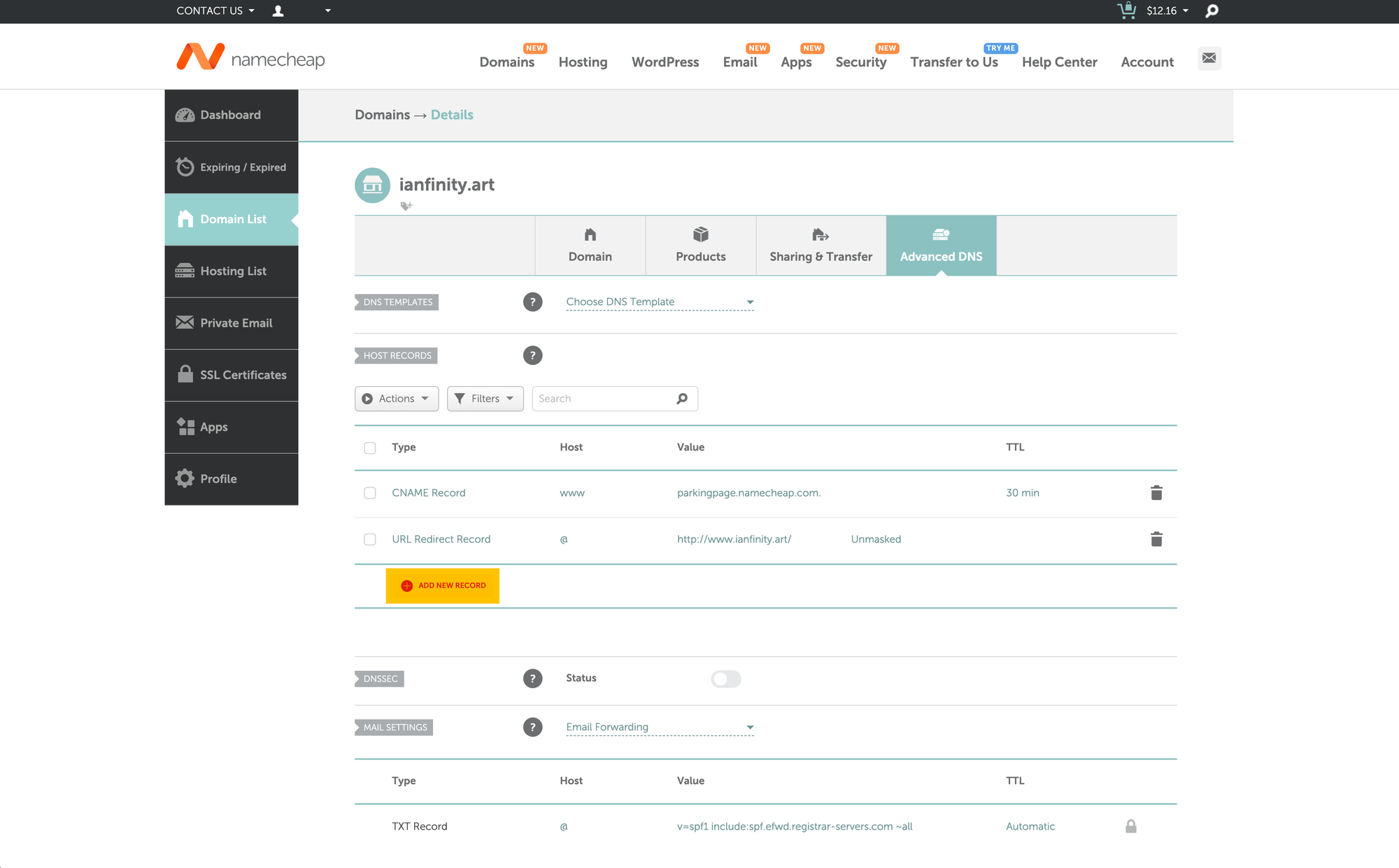1399x868 pixels.
Task: Select the Advanced DNS tab
Action: (942, 246)
